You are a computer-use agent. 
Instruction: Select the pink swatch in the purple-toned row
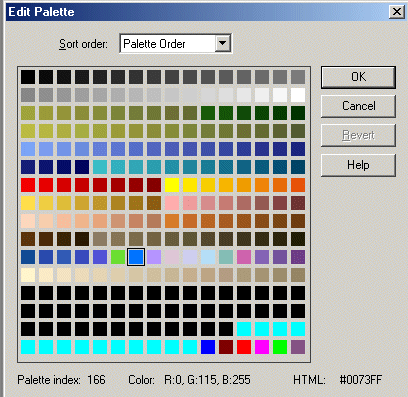click(x=244, y=257)
